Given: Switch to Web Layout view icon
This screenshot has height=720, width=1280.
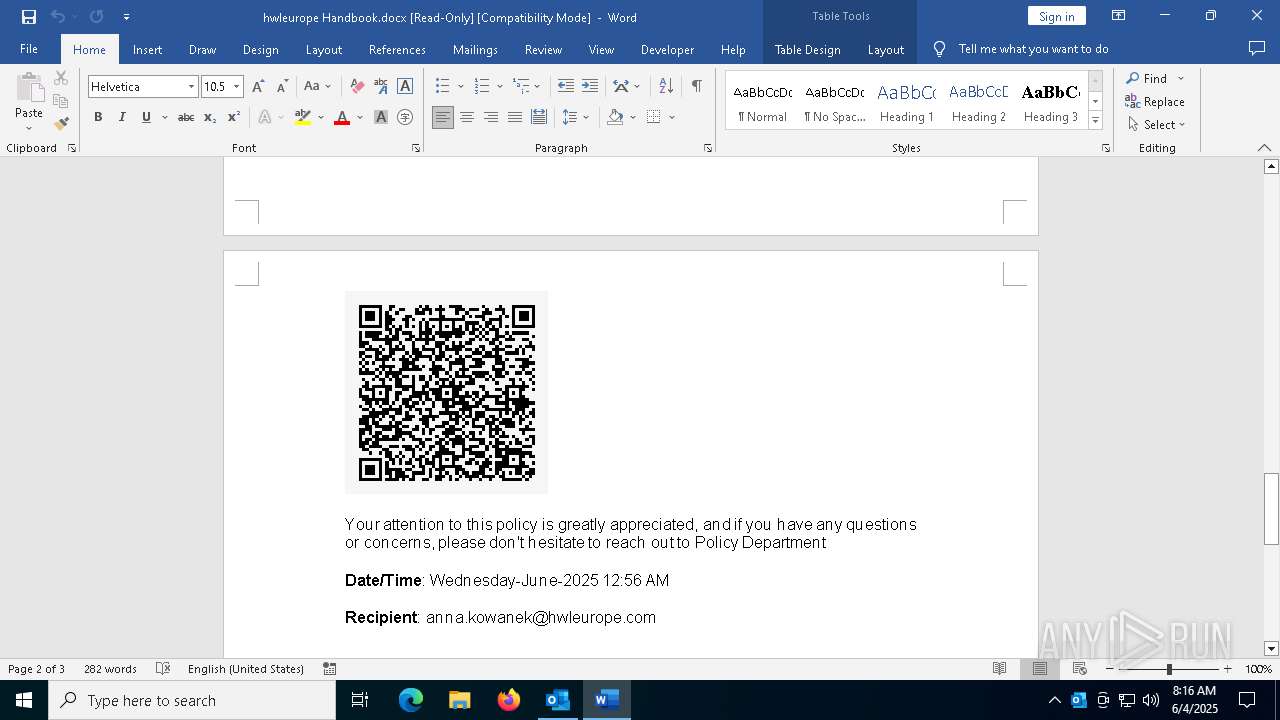Looking at the screenshot, I should (x=1080, y=669).
